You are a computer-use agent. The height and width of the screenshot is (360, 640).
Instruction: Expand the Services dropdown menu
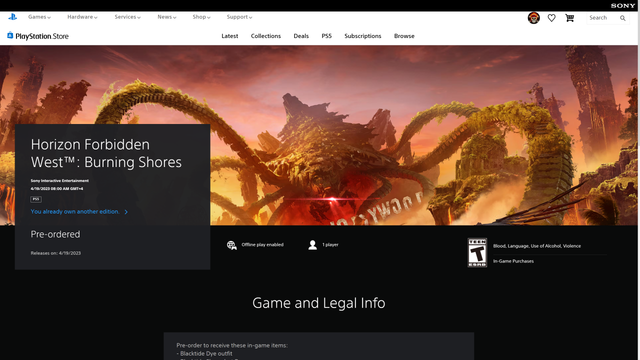pos(127,17)
